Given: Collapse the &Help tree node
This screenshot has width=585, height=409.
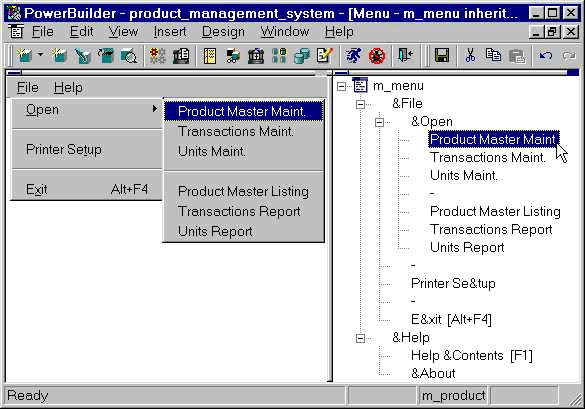Looking at the screenshot, I should pos(360,338).
